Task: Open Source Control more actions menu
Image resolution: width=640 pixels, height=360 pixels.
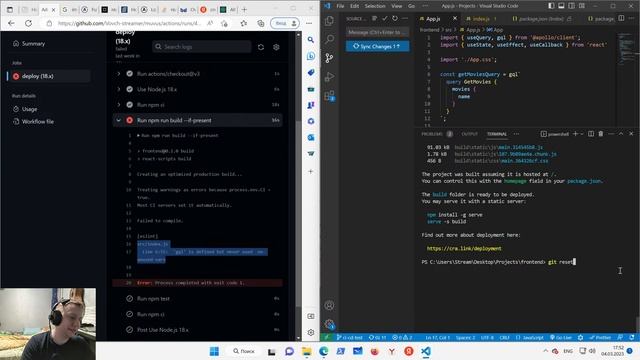Action: (x=405, y=18)
